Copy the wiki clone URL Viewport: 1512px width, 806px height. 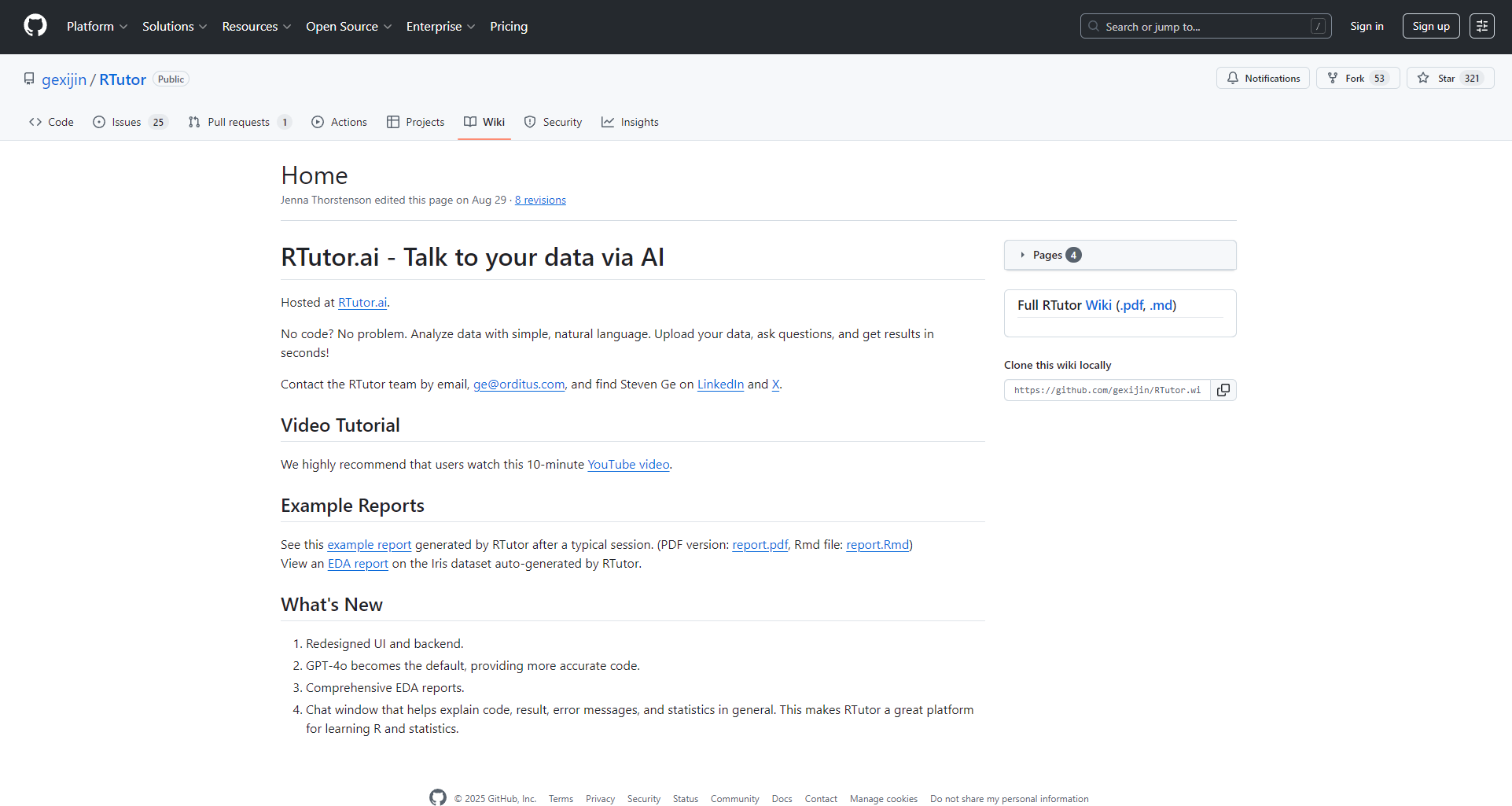pos(1223,389)
